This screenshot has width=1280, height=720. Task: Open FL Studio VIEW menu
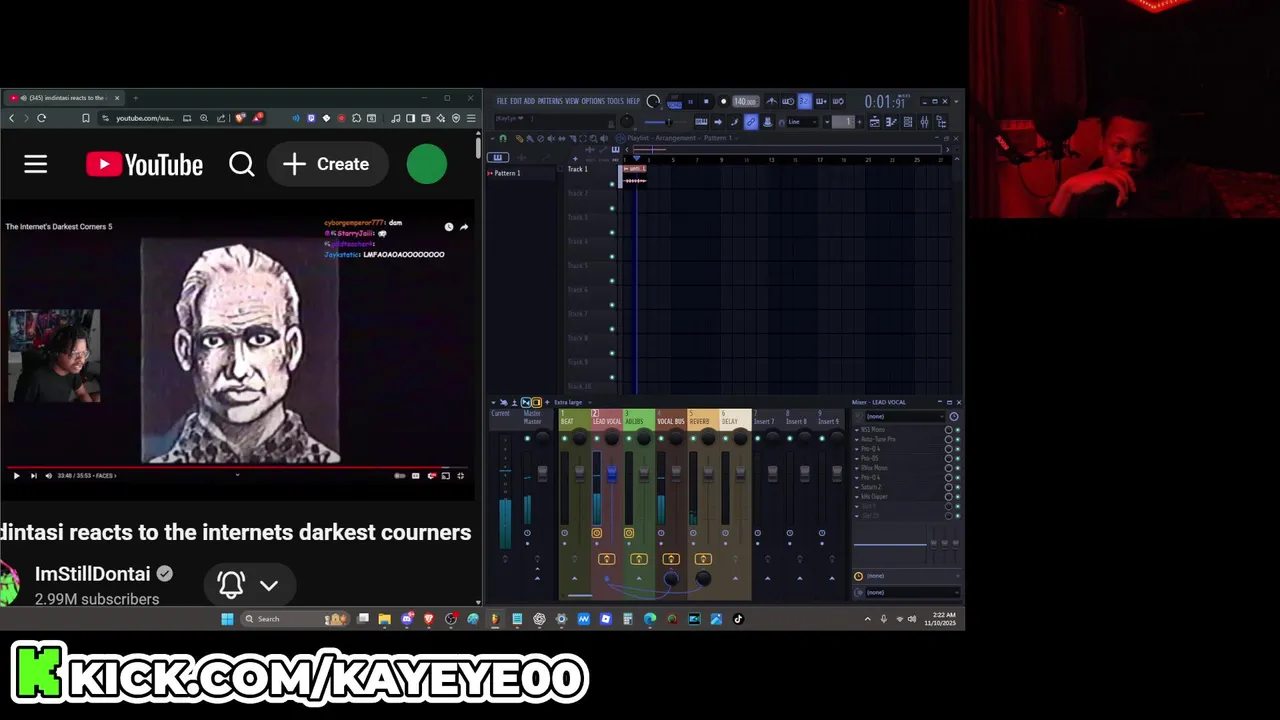(572, 101)
